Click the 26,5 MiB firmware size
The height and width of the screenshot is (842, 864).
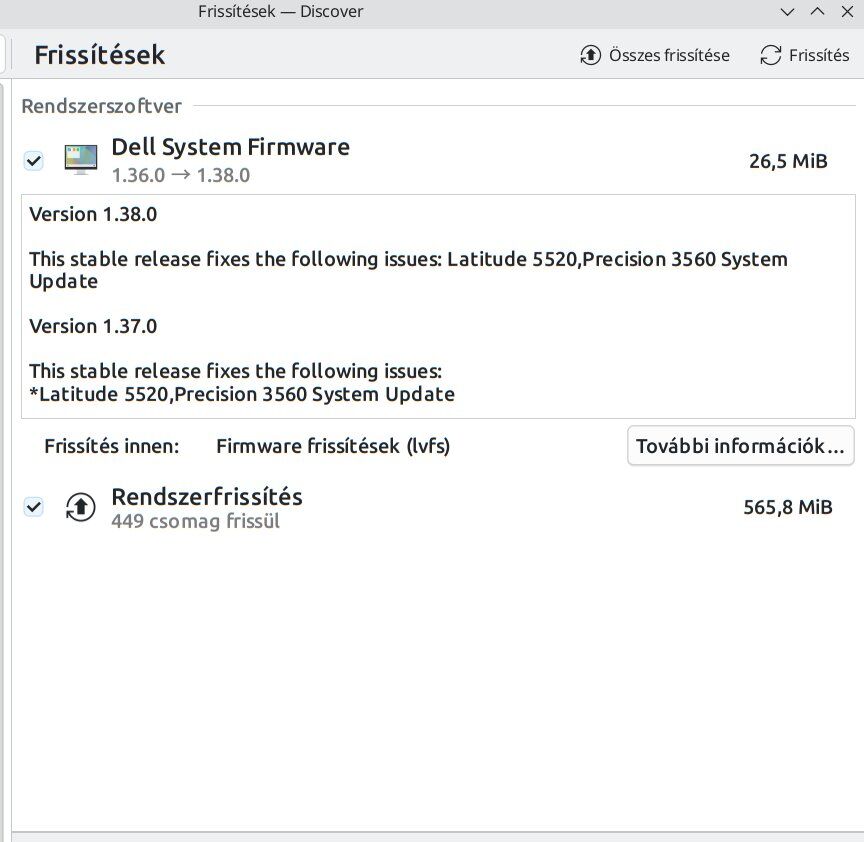click(788, 161)
